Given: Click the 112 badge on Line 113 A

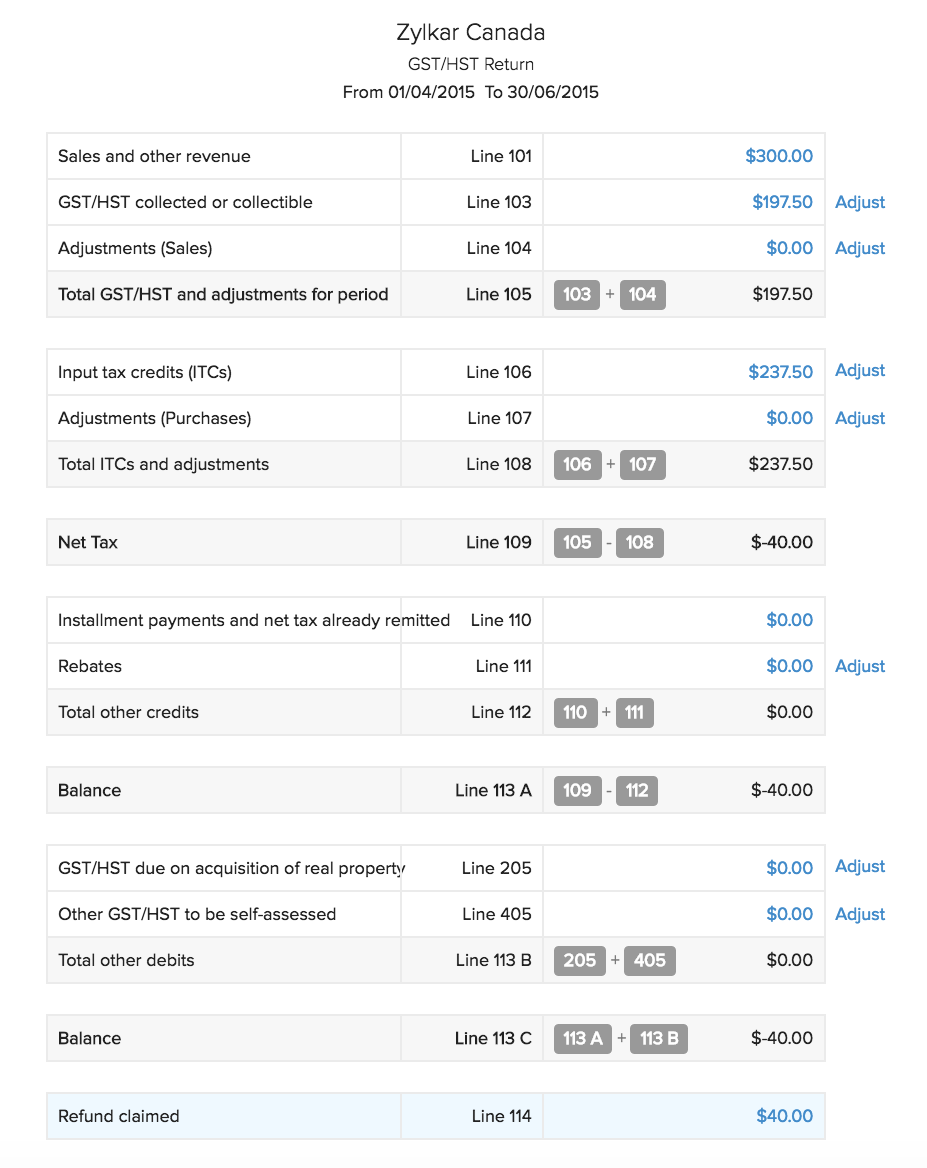Looking at the screenshot, I should [x=637, y=790].
